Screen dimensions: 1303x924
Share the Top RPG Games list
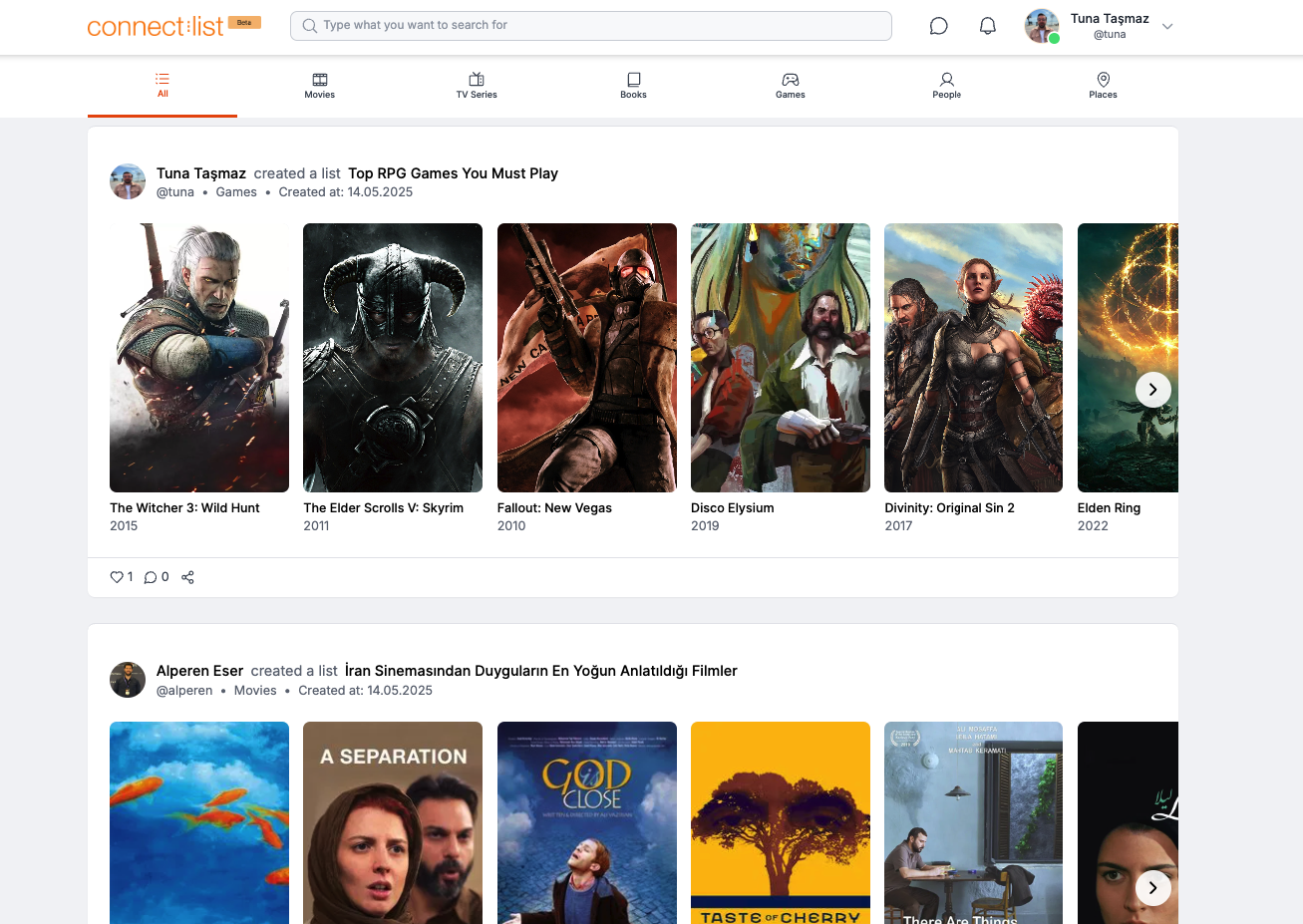tap(187, 577)
